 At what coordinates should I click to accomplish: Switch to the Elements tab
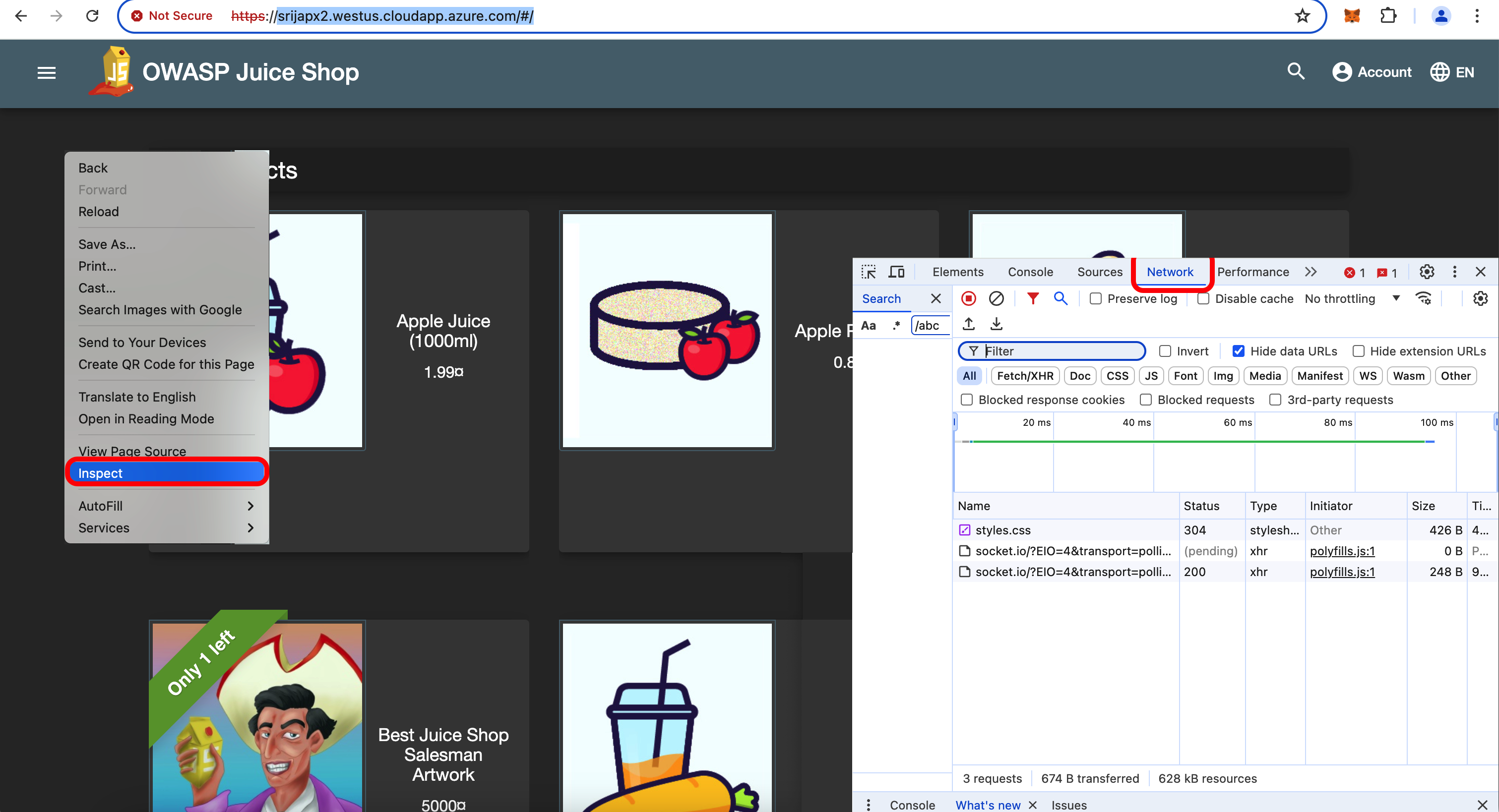958,272
